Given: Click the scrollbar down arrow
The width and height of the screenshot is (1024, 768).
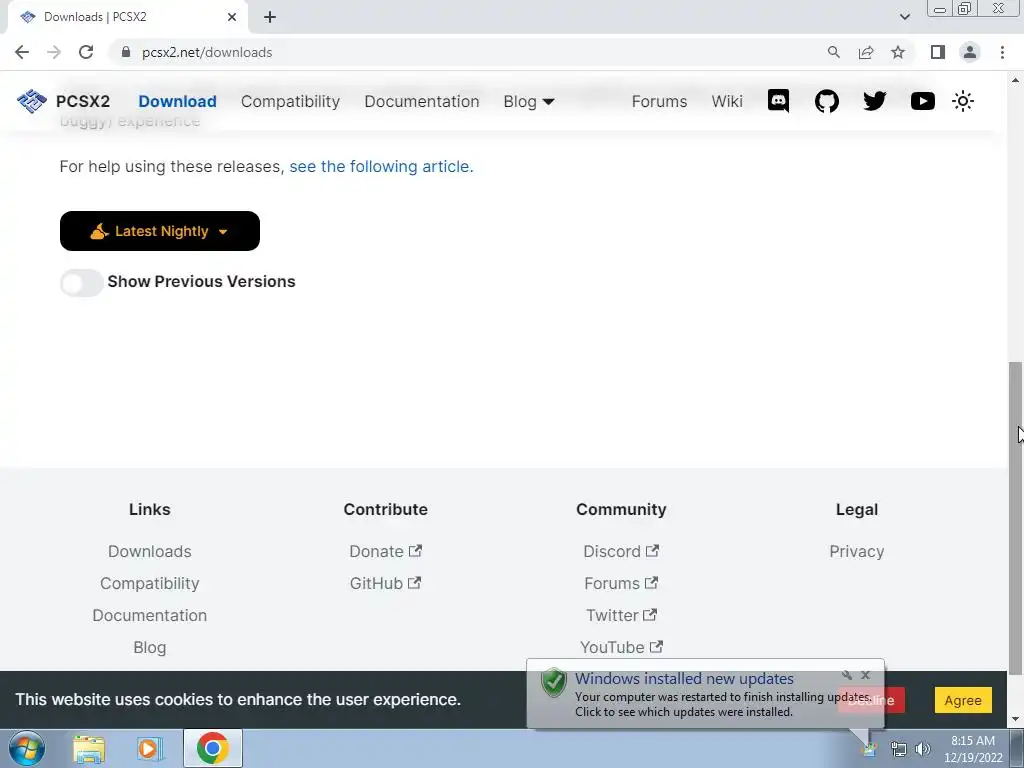Looking at the screenshot, I should (1015, 720).
